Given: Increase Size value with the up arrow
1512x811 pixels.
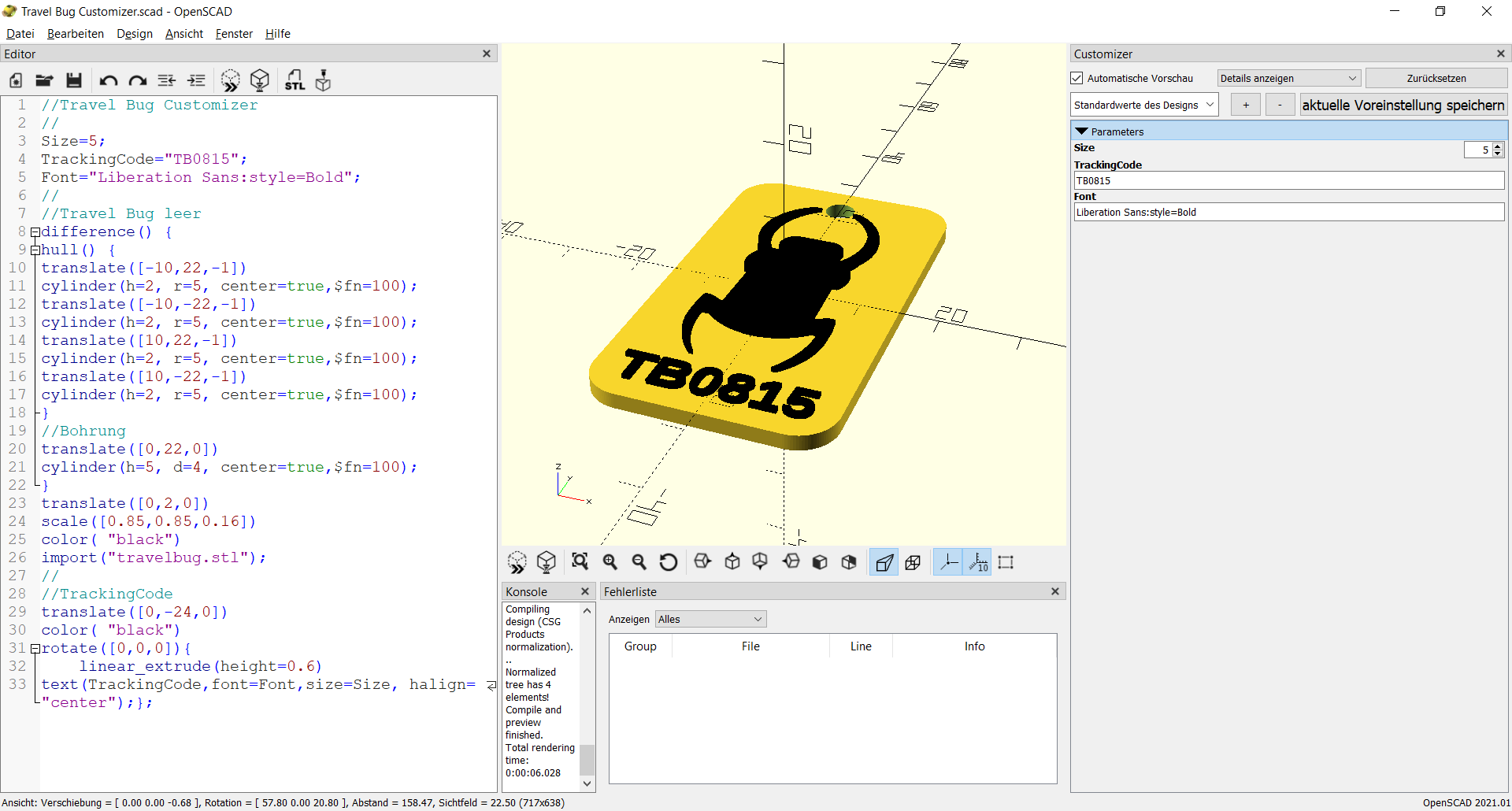Looking at the screenshot, I should (x=1498, y=146).
